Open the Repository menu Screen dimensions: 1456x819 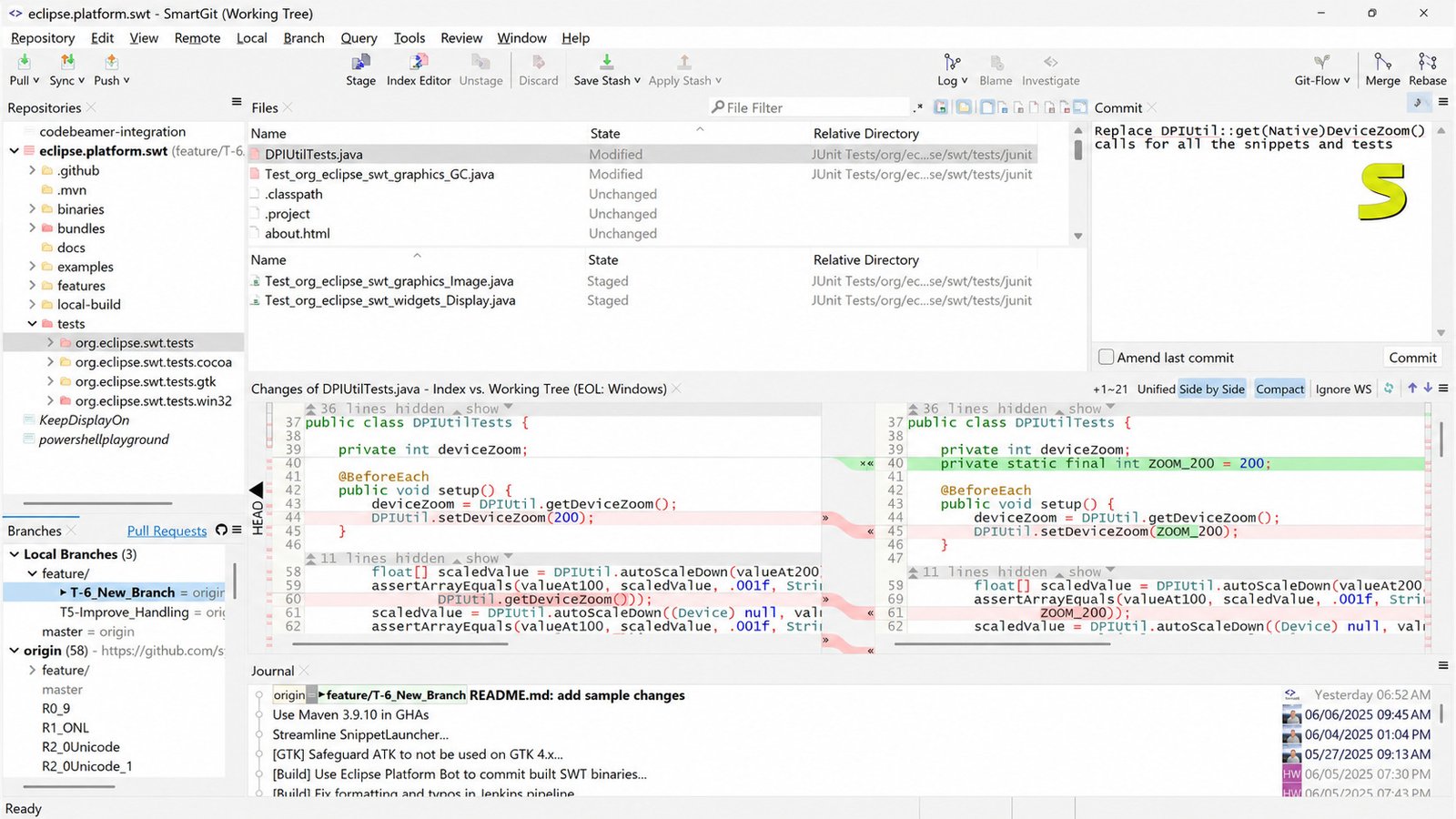coord(43,38)
